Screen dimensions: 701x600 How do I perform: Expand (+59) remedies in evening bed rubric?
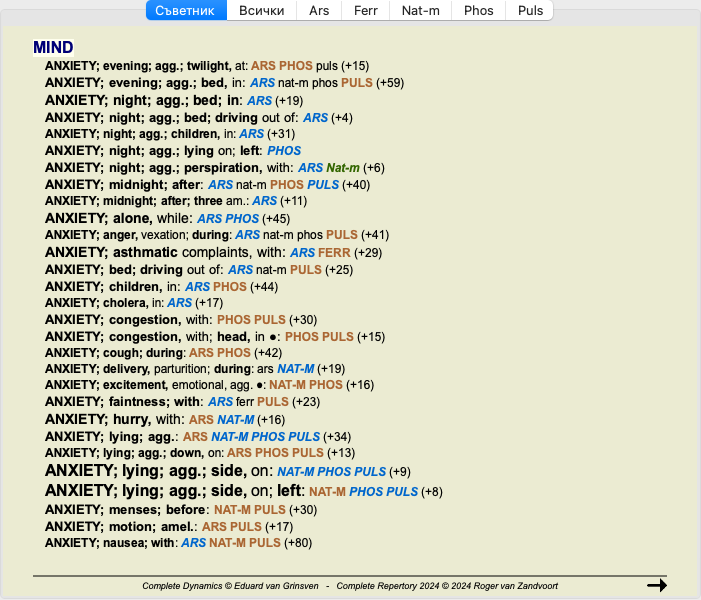(x=390, y=82)
